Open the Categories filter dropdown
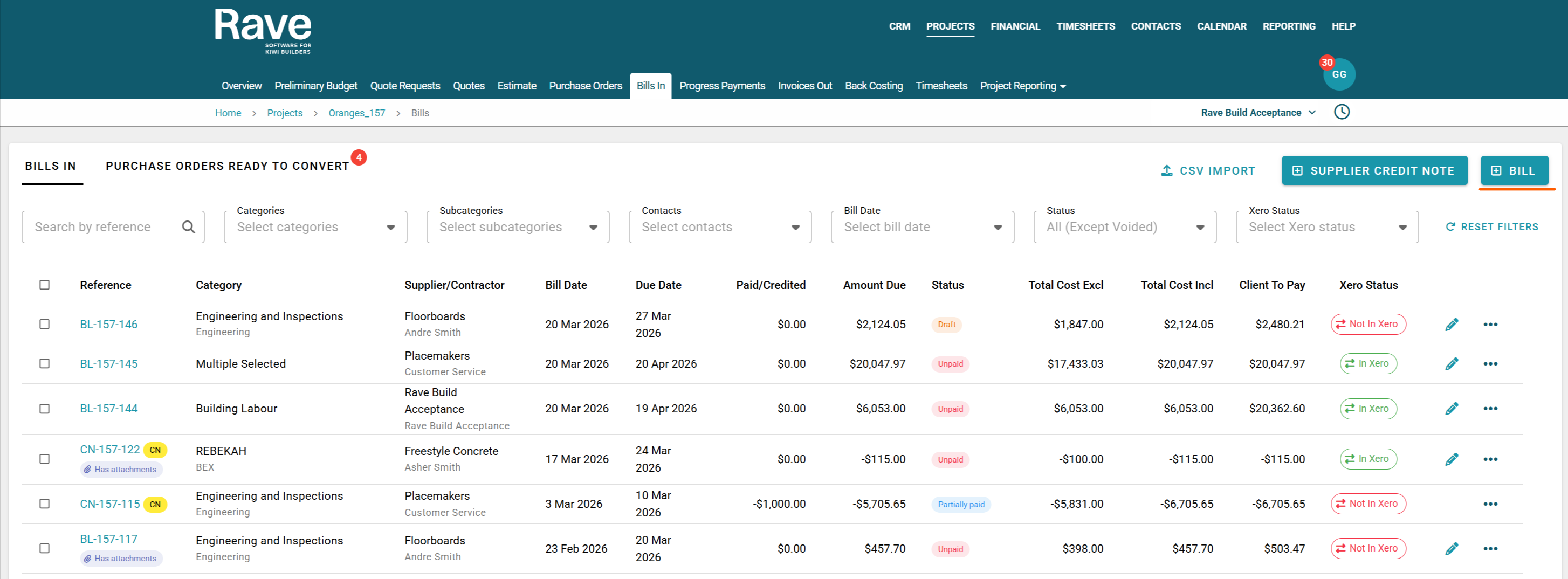Screen dimensions: 1568x579 pyautogui.click(x=315, y=227)
